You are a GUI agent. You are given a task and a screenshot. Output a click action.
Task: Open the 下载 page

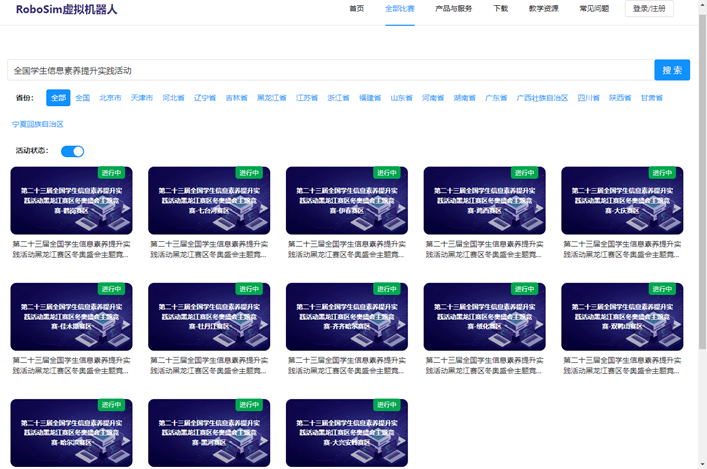pyautogui.click(x=500, y=8)
